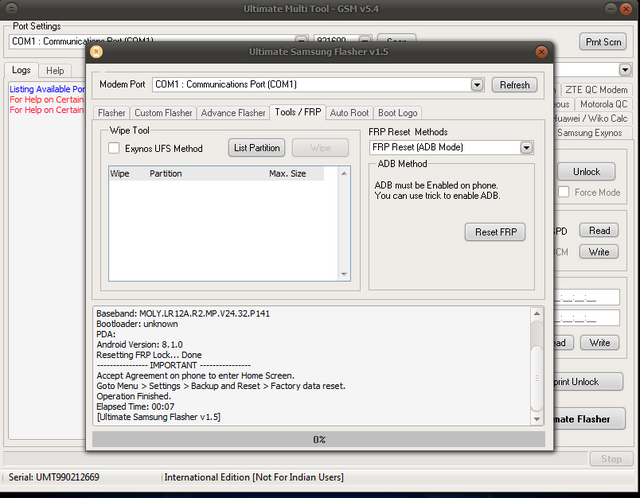Click the 'Elapsed Time: 00:07' log line
640x498 pixels.
coord(135,407)
